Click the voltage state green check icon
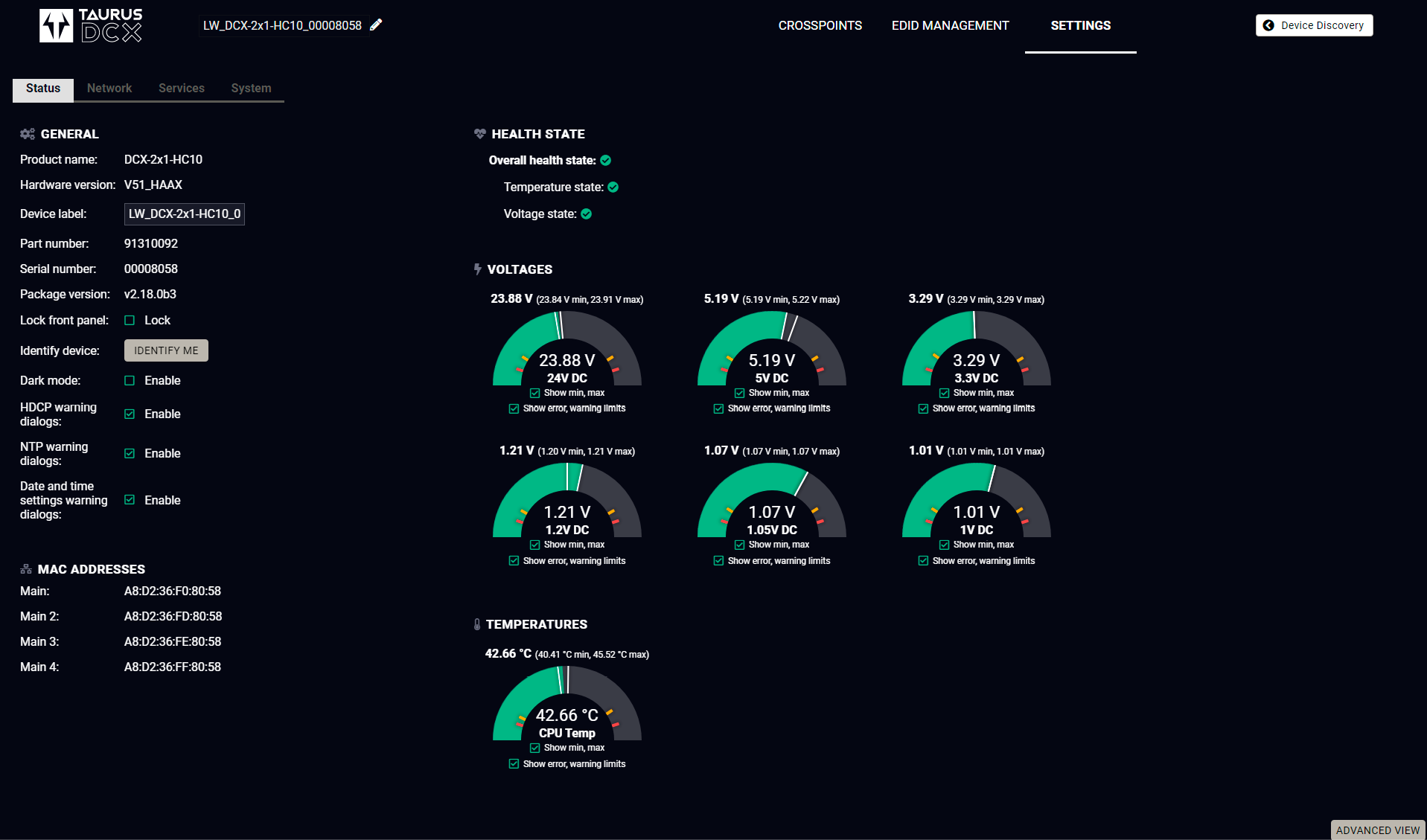The width and height of the screenshot is (1427, 840). click(587, 214)
